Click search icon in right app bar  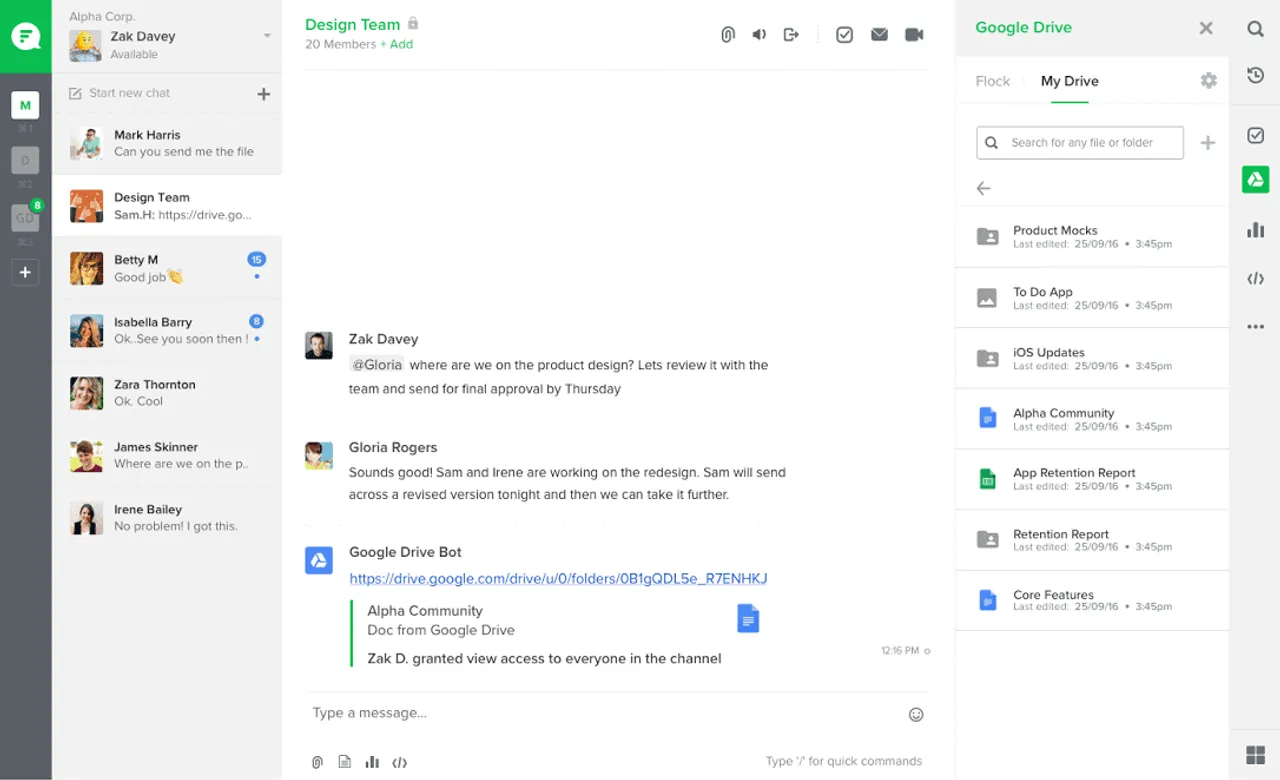(1255, 29)
